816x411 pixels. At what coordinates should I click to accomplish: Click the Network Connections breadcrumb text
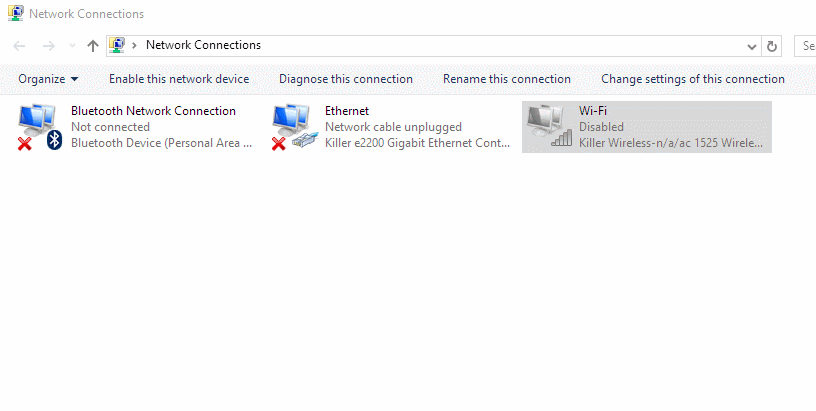203,45
